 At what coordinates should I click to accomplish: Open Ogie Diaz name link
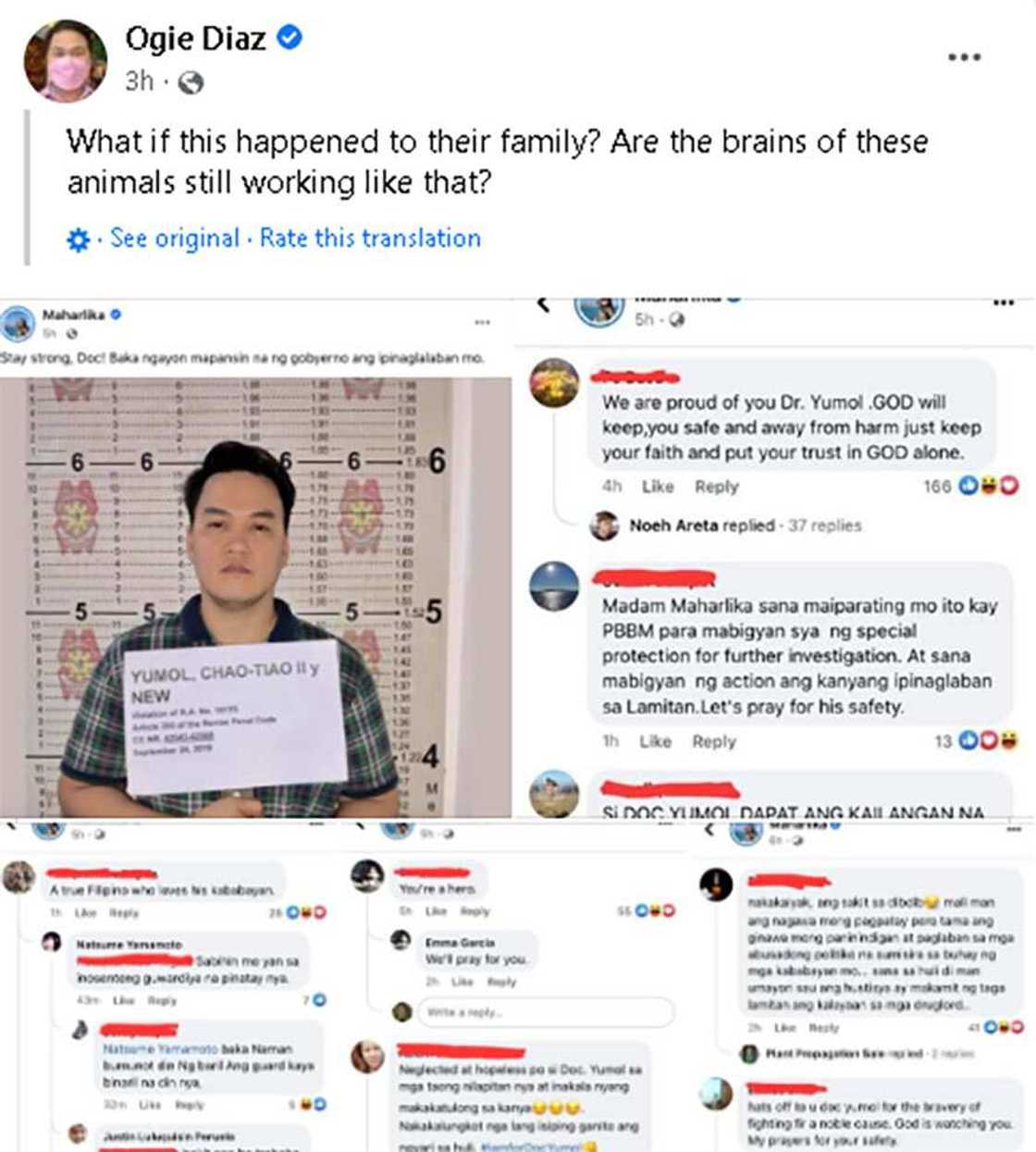[195, 38]
